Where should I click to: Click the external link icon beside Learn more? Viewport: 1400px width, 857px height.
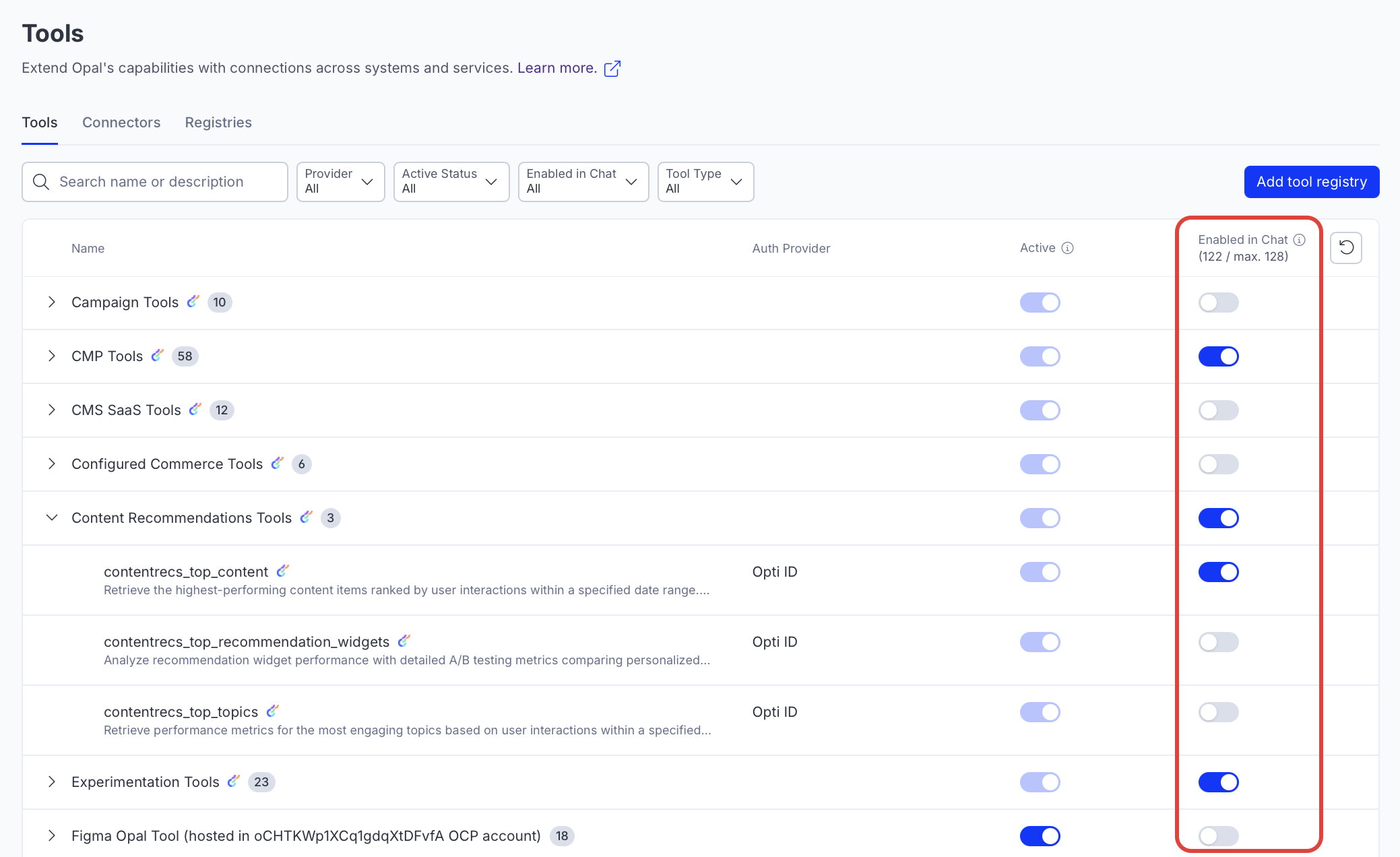coord(612,69)
